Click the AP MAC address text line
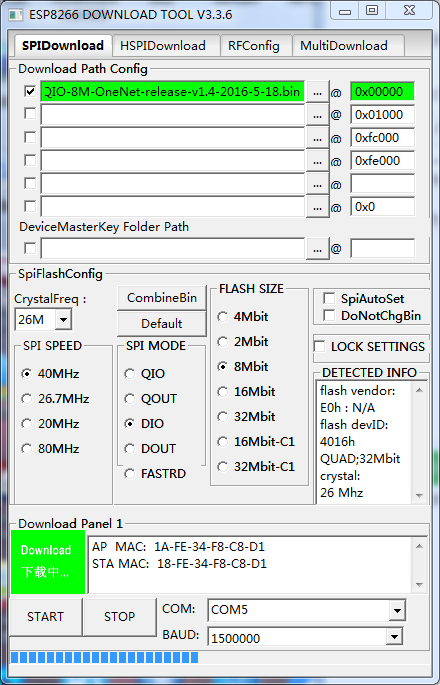The height and width of the screenshot is (685, 440). [178, 547]
